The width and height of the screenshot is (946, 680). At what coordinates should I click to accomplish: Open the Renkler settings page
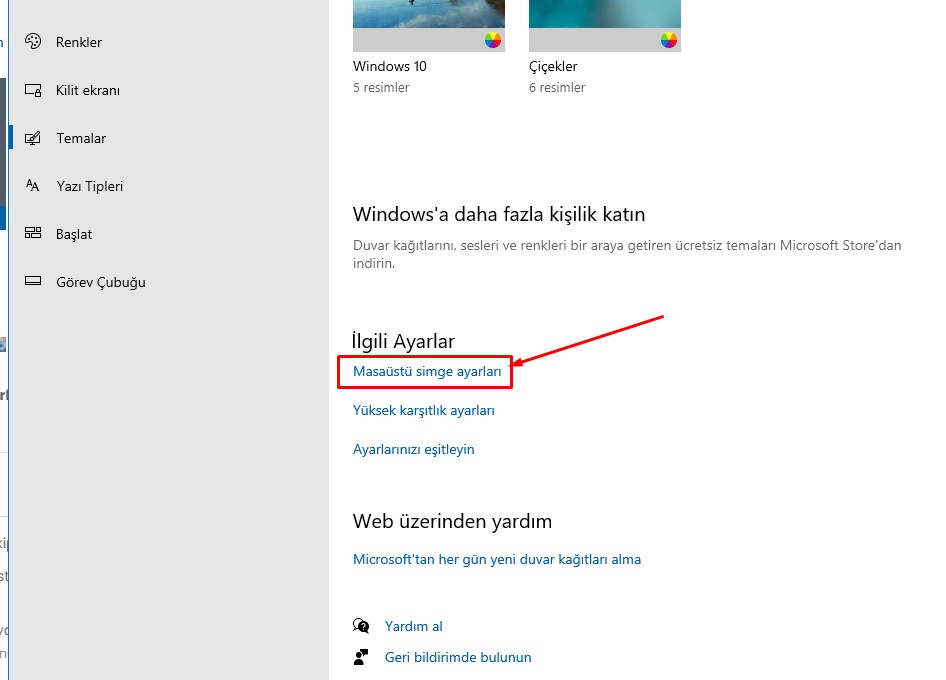79,42
